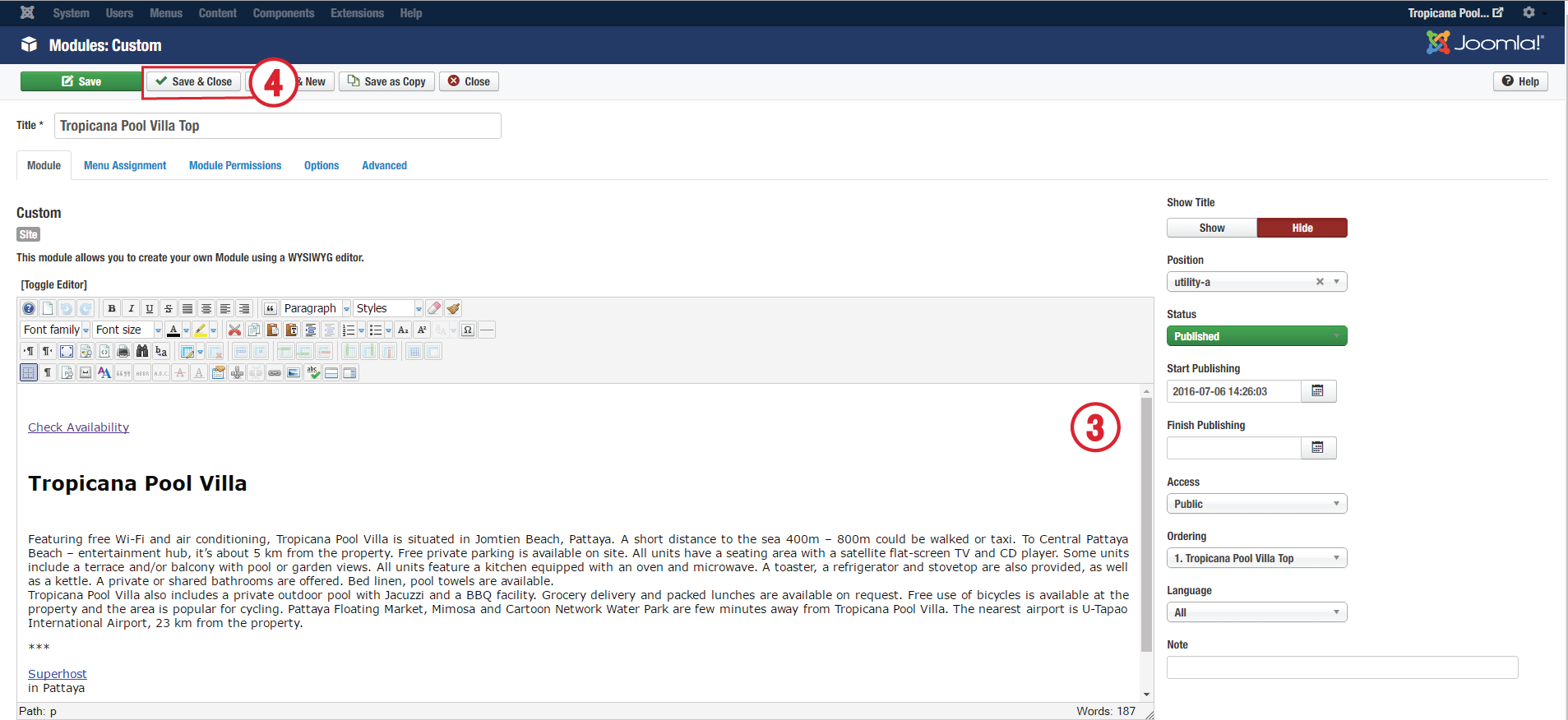Open the find and replace icon

click(x=161, y=351)
